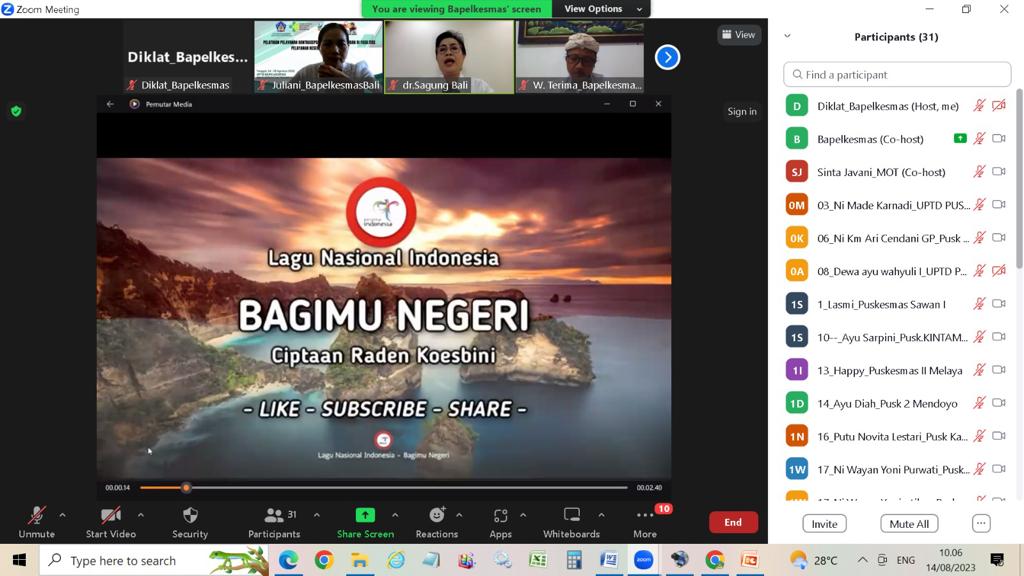The width and height of the screenshot is (1024, 576).
Task: Toggle the Participants panel from toolbar
Action: tap(274, 522)
